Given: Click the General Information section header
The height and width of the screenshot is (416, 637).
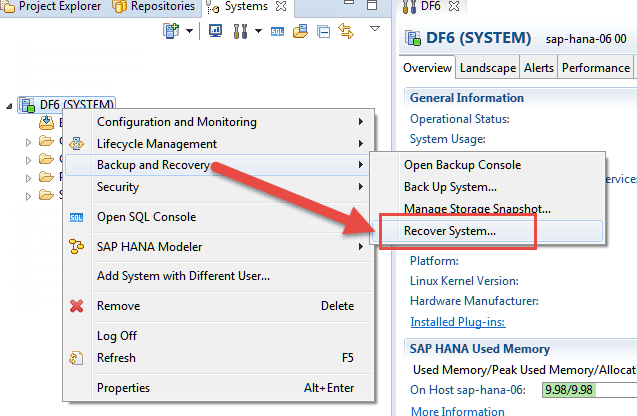Looking at the screenshot, I should tap(467, 98).
